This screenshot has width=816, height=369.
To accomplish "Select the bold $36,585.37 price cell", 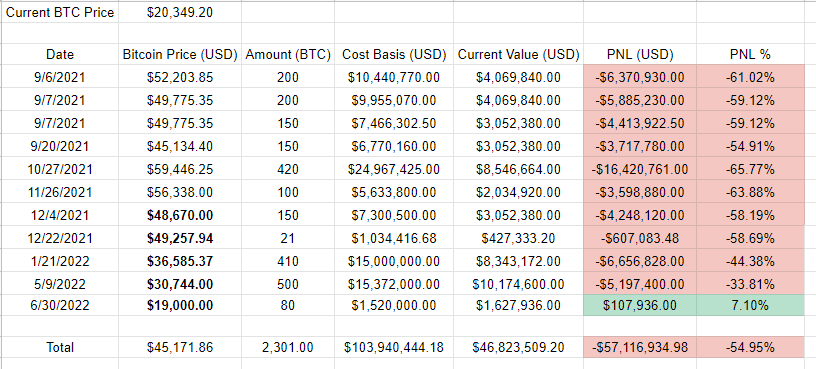I will click(x=180, y=261).
